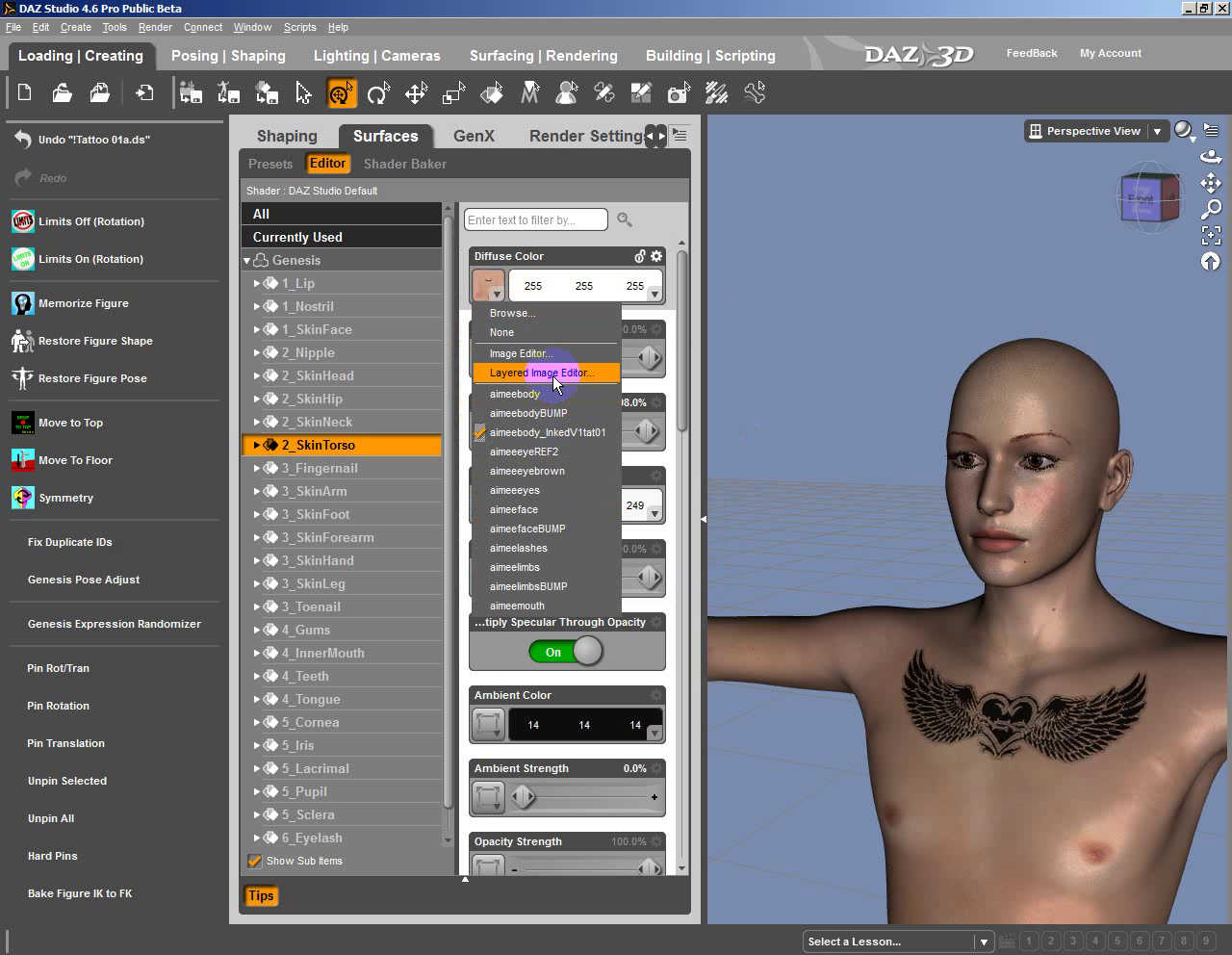Open the Diffuse Color image thumbnail dropdown

click(x=488, y=286)
